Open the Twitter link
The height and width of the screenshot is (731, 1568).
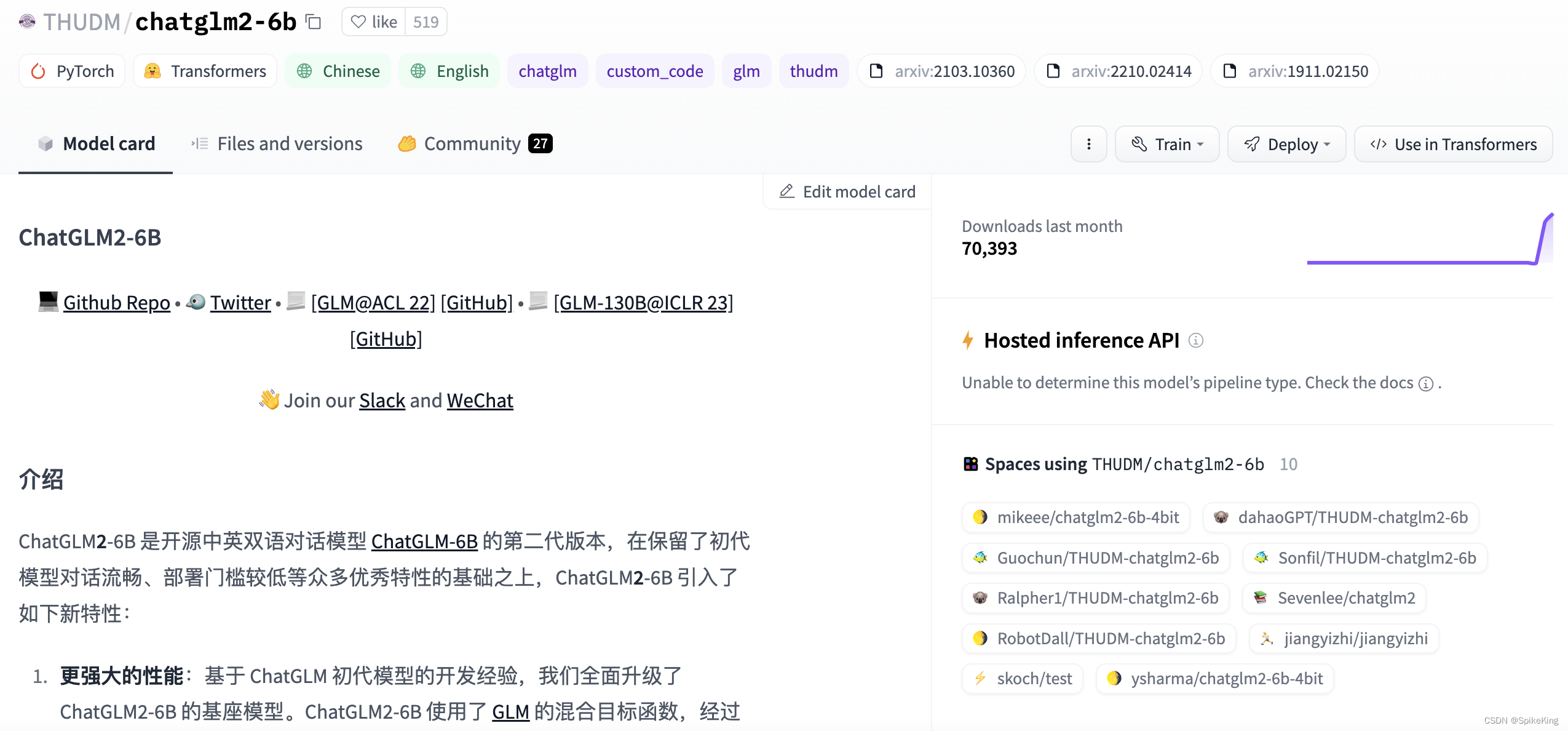(240, 303)
